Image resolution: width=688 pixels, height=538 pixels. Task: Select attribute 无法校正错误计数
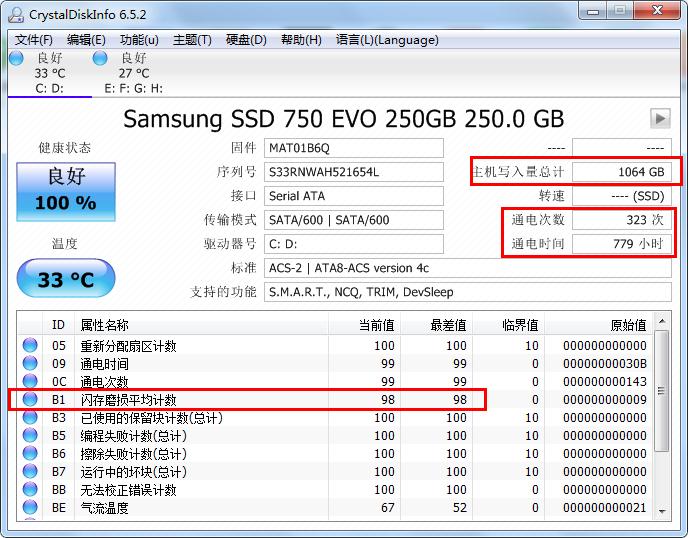[128, 490]
